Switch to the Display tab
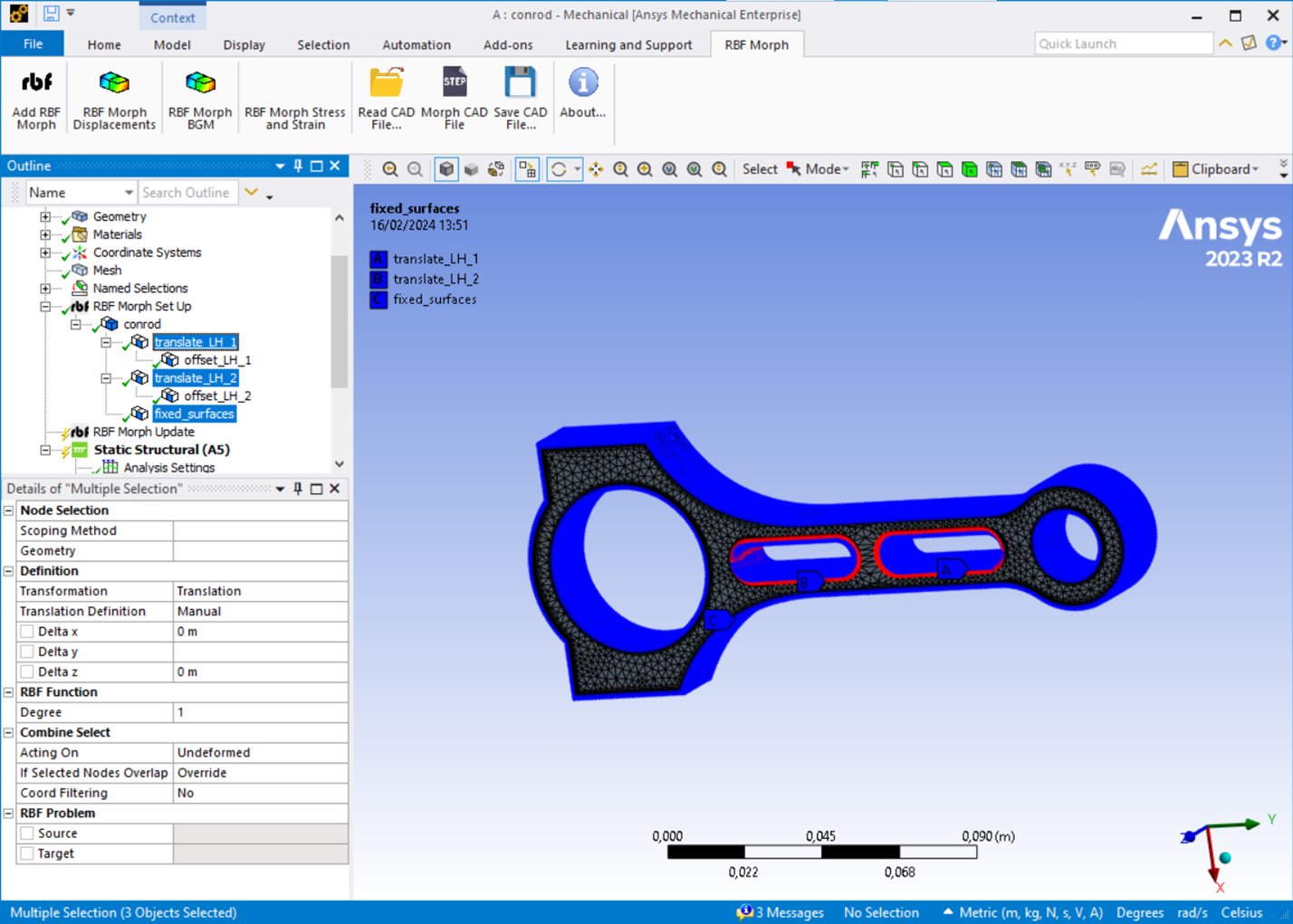Image resolution: width=1293 pixels, height=924 pixels. 244,44
